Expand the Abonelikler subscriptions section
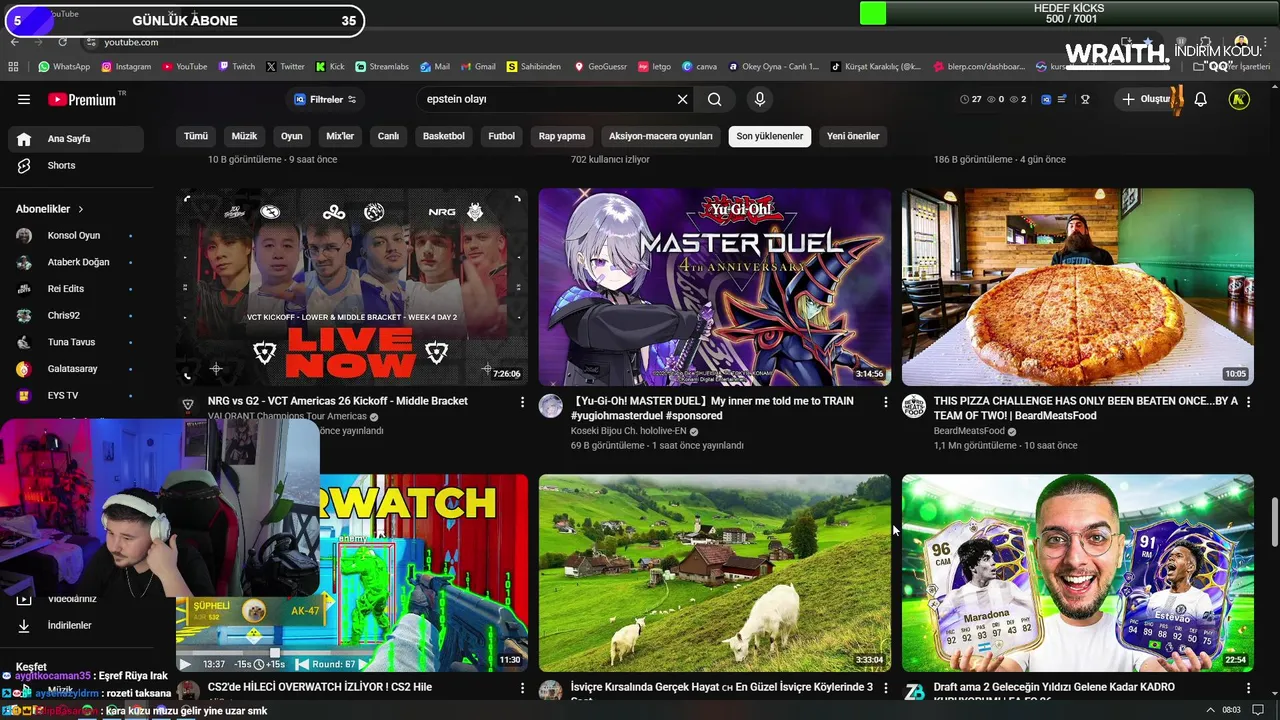This screenshot has width=1280, height=720. click(x=50, y=209)
